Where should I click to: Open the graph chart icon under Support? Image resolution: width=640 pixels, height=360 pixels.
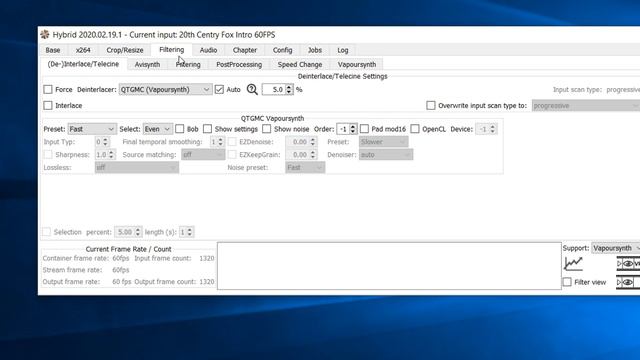click(x=573, y=264)
